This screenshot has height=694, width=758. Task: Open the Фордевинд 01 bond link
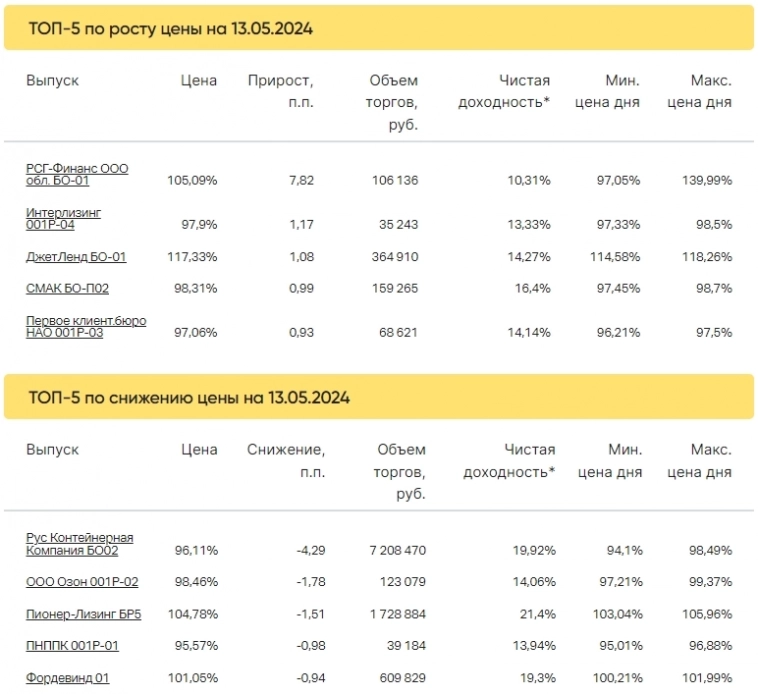point(67,678)
